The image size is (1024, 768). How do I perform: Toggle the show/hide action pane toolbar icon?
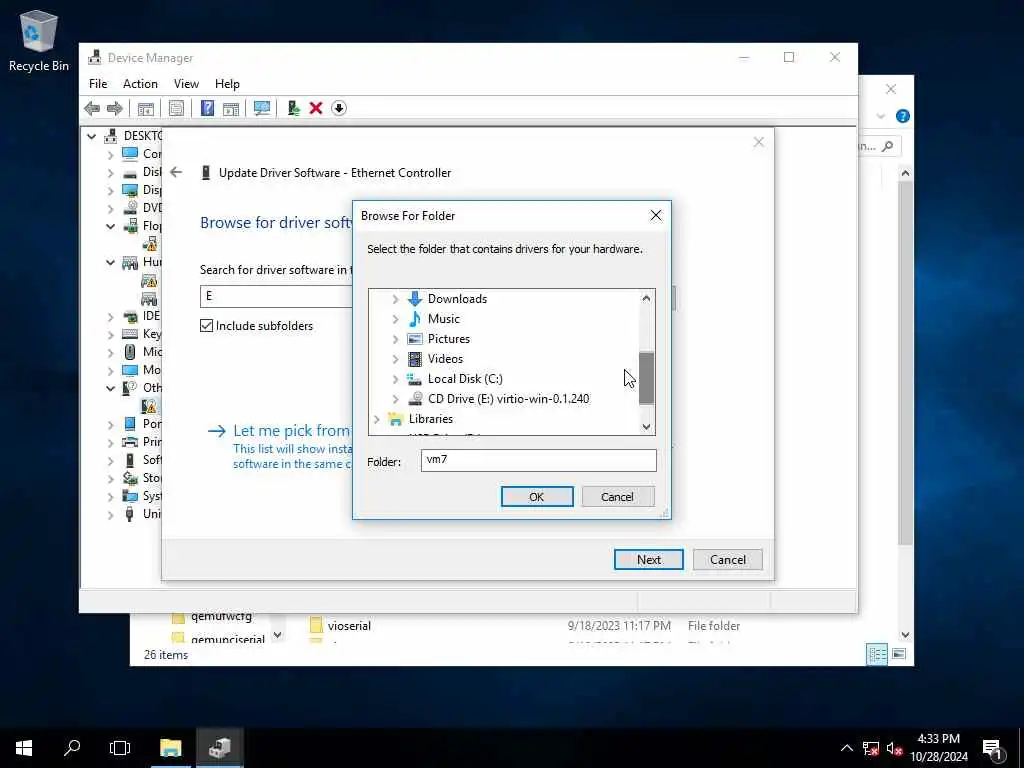[231, 108]
